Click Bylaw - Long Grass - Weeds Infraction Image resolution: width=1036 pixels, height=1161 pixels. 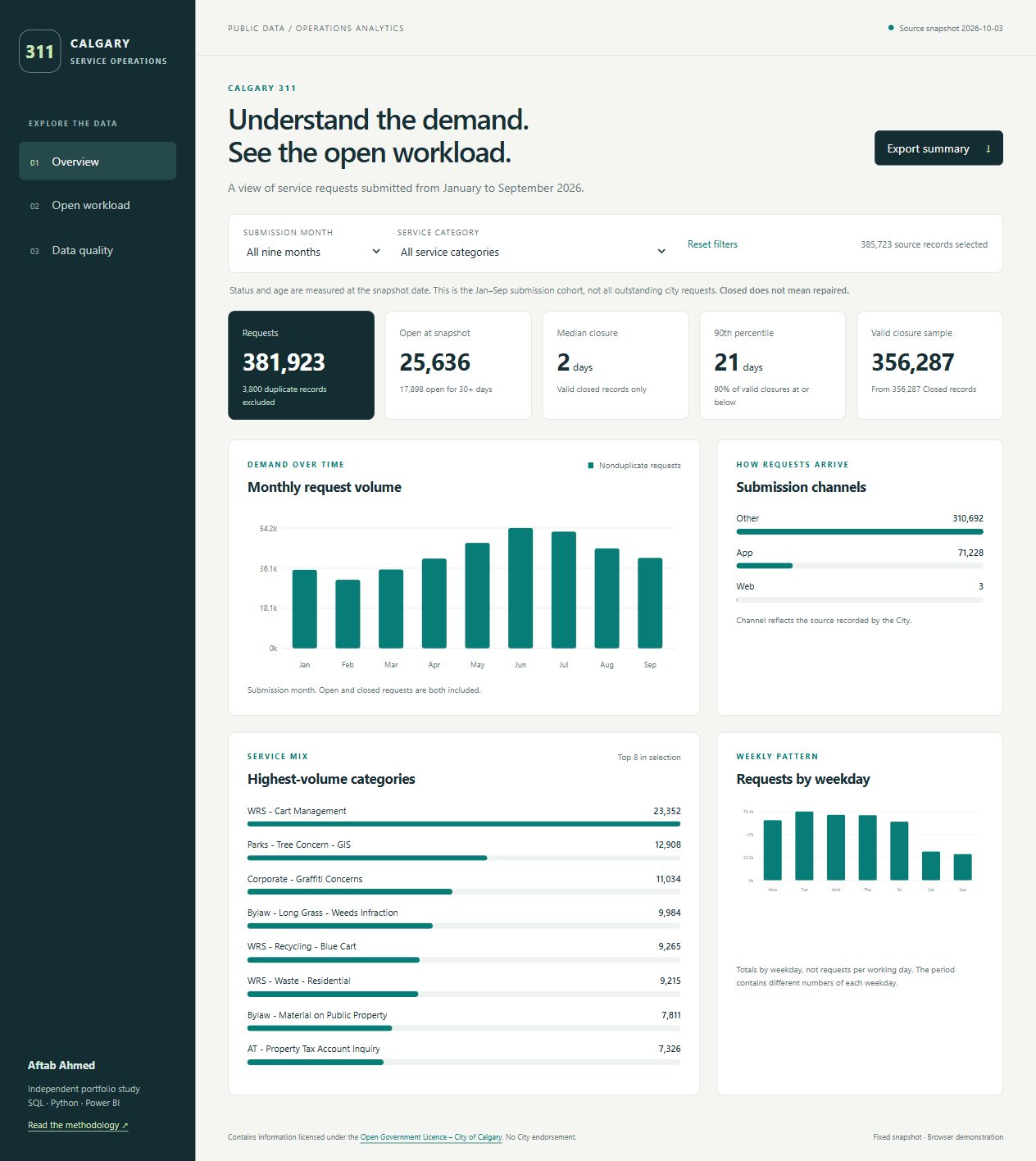coord(464,918)
